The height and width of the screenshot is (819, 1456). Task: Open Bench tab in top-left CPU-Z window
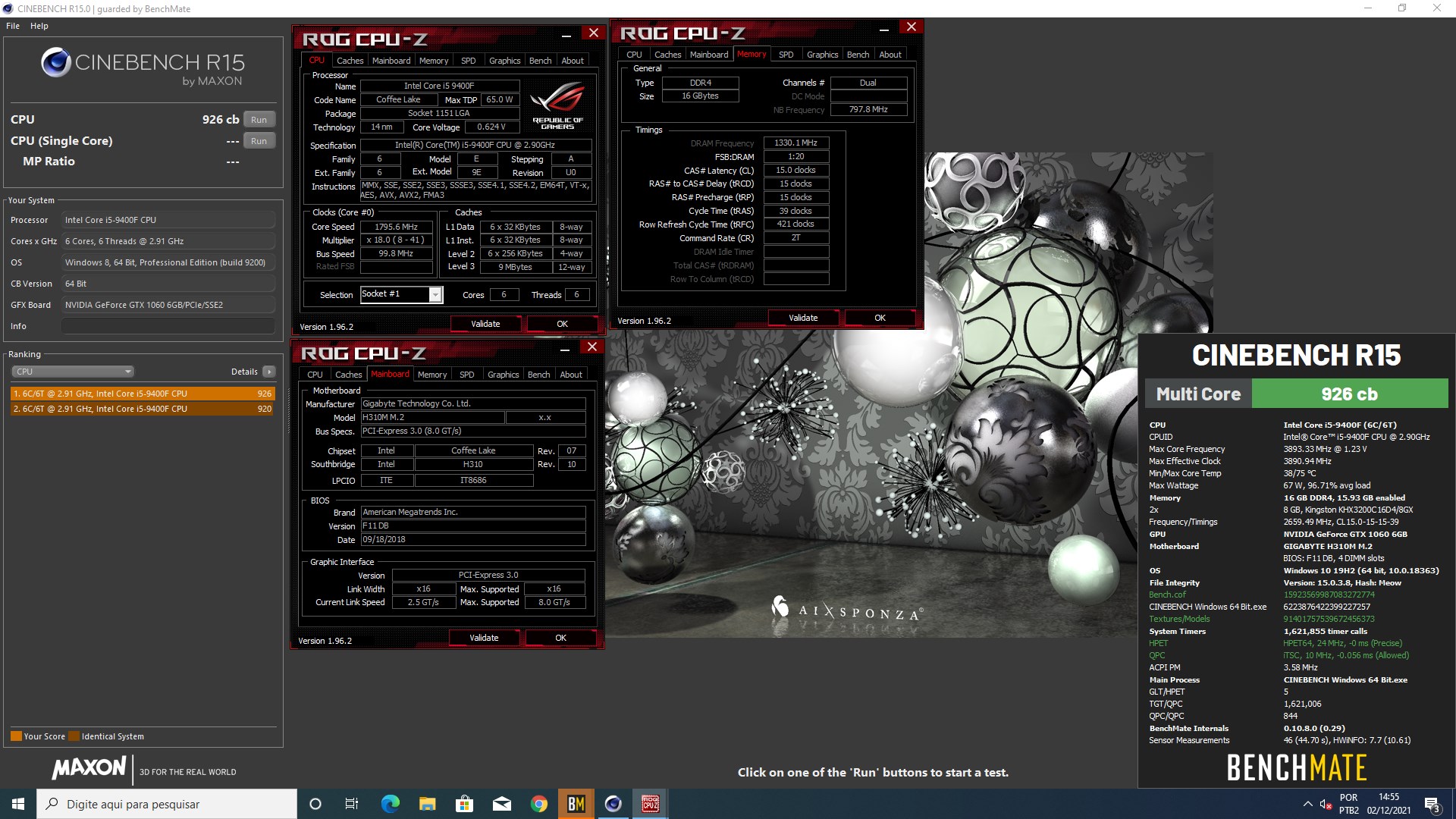541,61
